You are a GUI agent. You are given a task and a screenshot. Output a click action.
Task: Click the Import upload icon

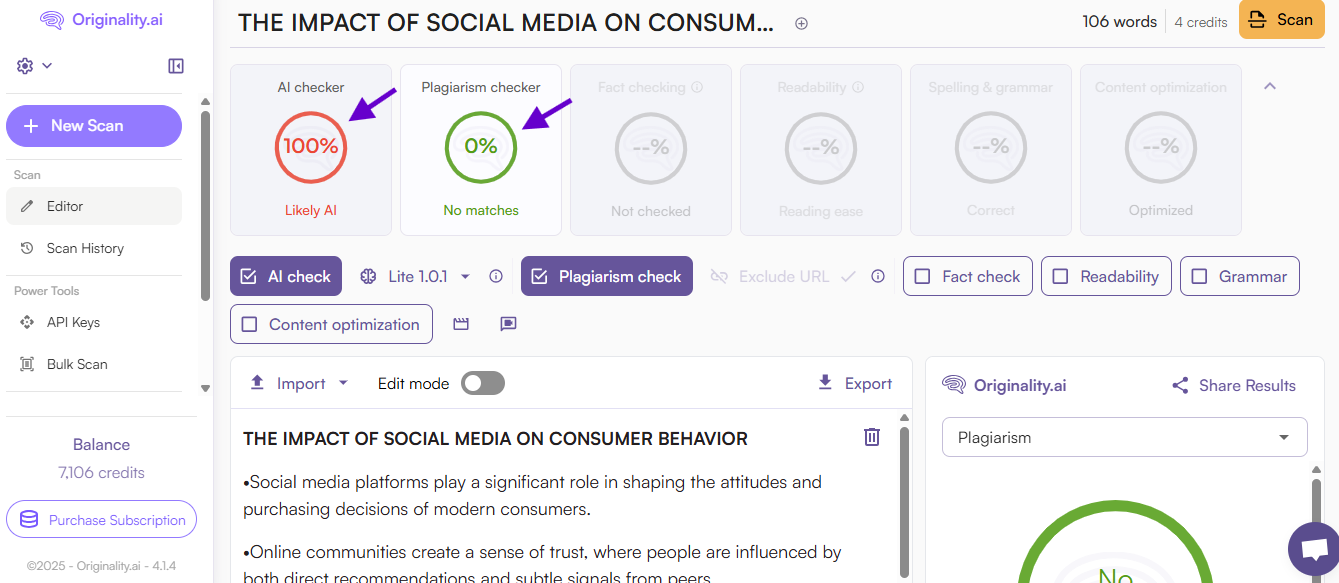257,383
